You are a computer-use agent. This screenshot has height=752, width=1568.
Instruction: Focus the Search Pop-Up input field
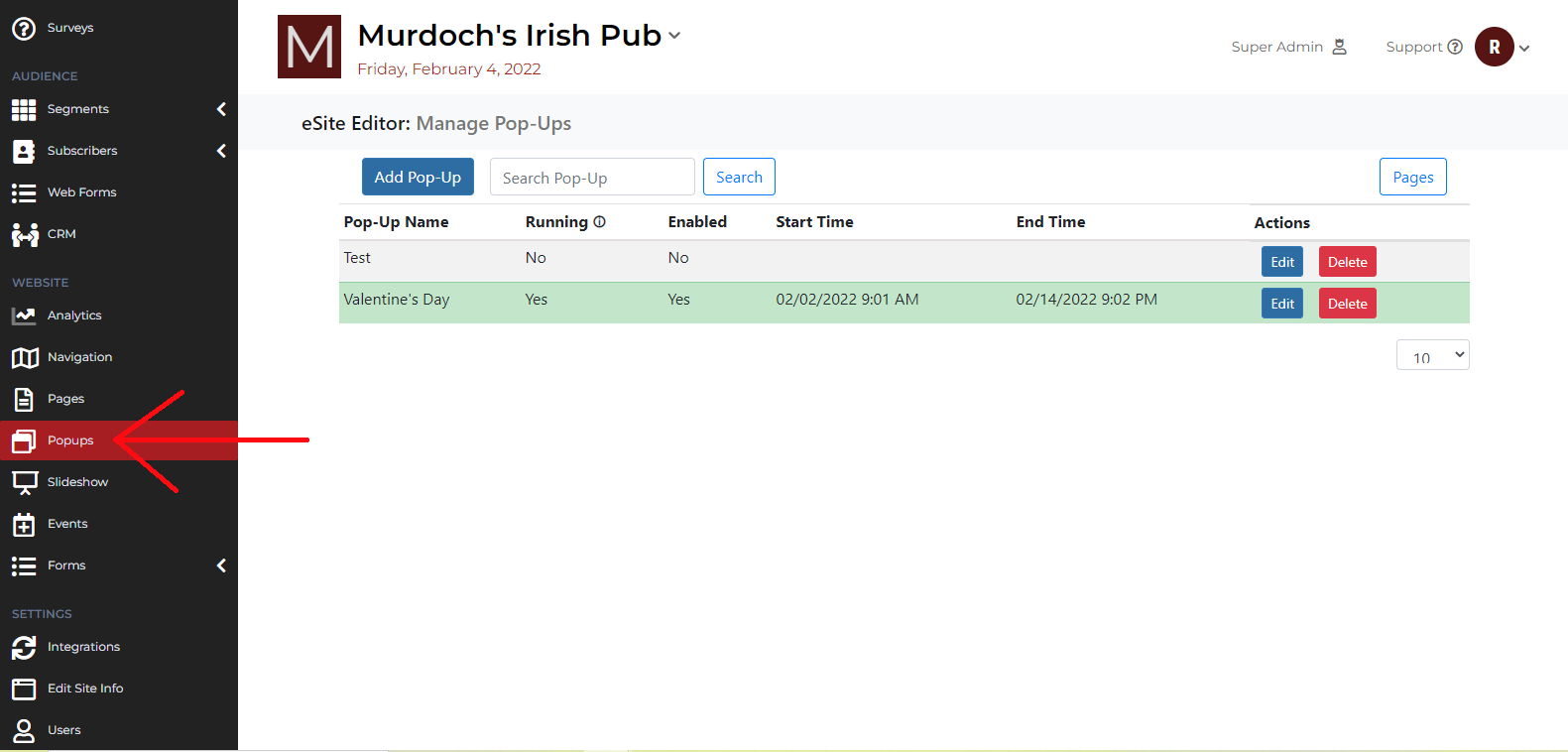click(x=592, y=177)
